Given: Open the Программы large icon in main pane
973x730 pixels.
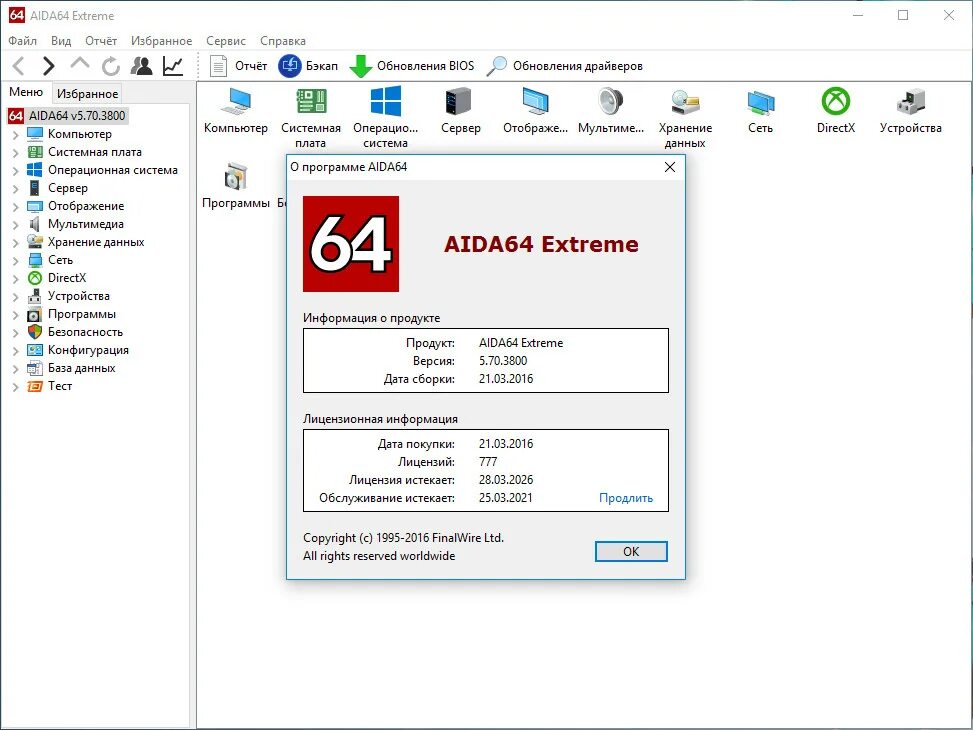Looking at the screenshot, I should [236, 186].
